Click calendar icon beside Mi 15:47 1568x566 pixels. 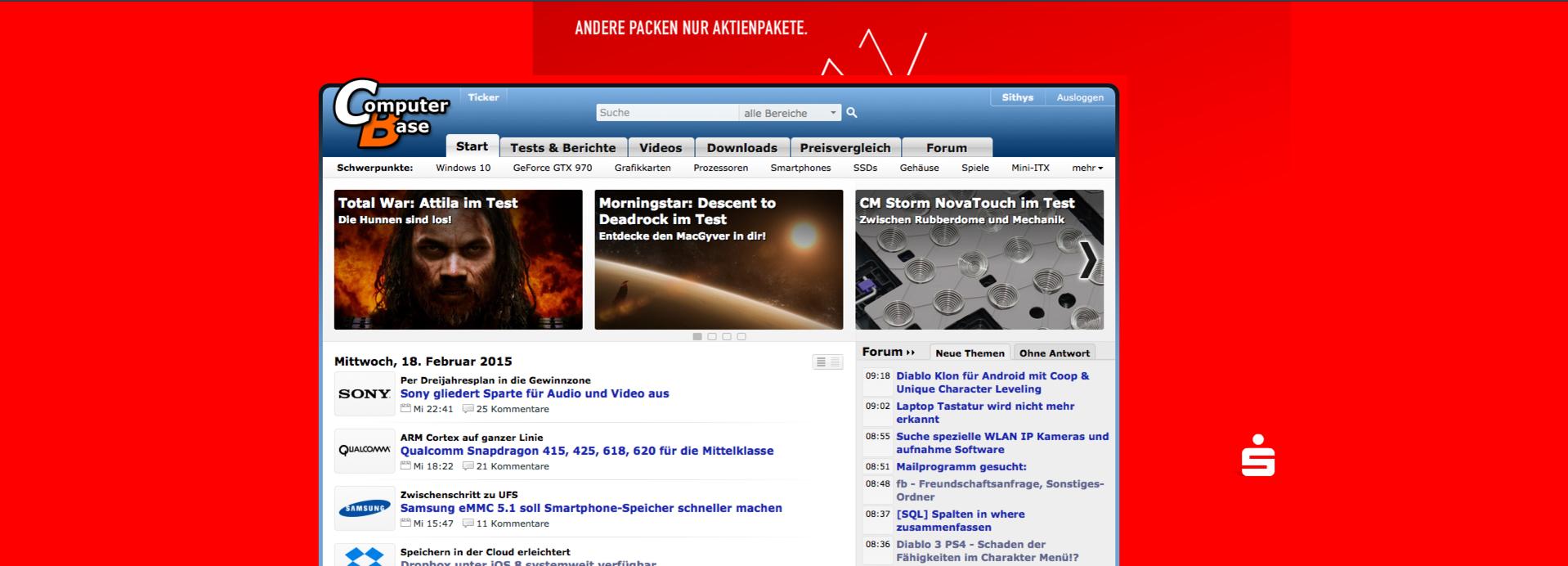(x=405, y=523)
